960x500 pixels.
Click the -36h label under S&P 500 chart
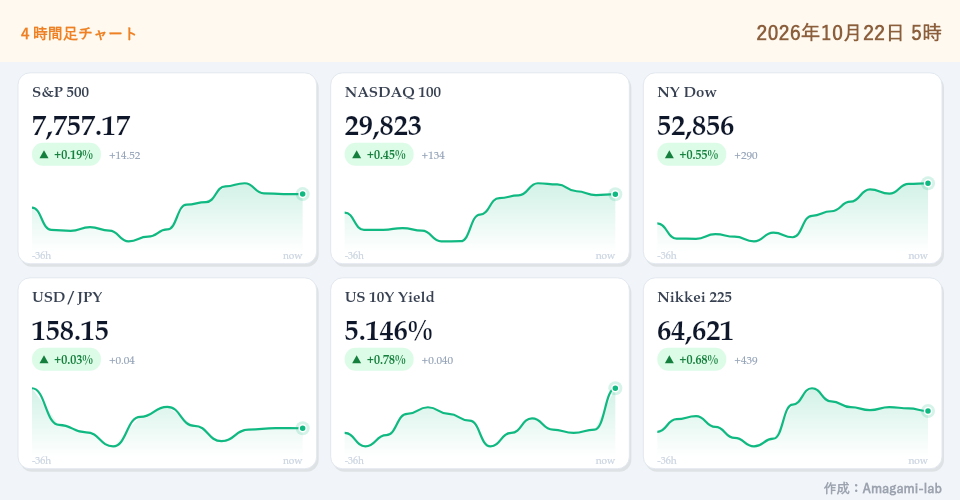[x=42, y=256]
